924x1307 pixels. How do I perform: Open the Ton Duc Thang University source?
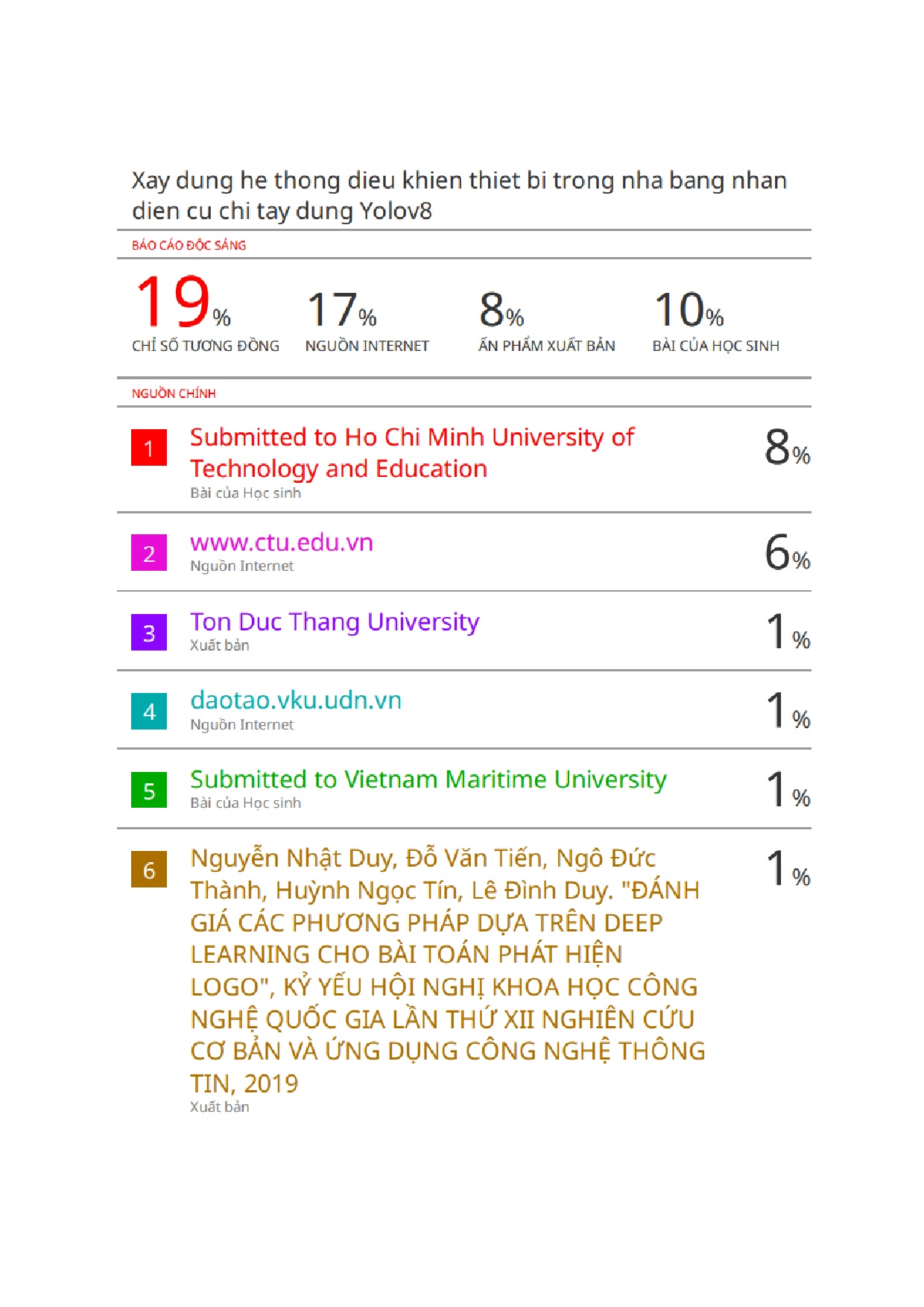tap(335, 621)
